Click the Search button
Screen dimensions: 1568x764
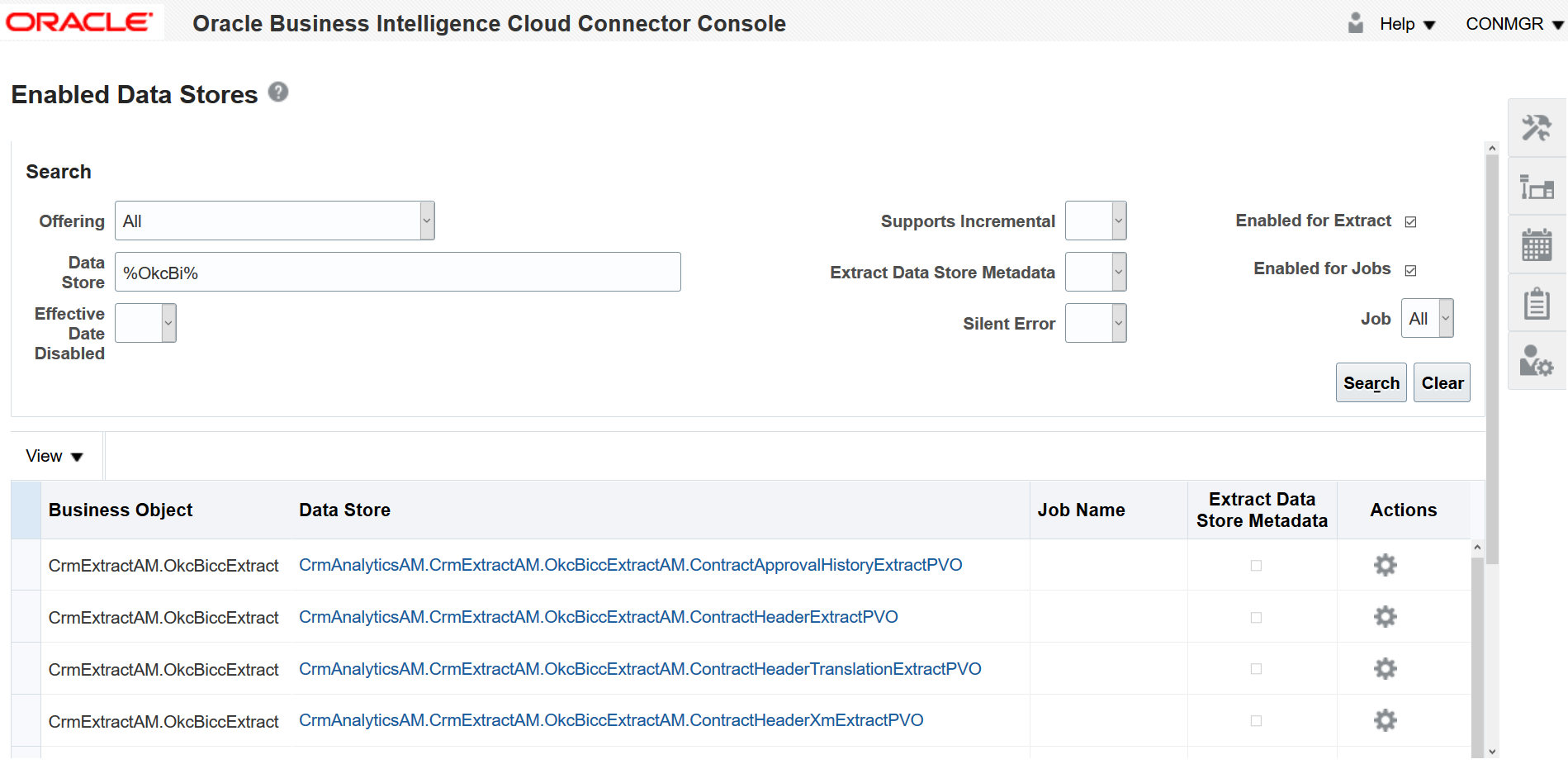point(1371,382)
